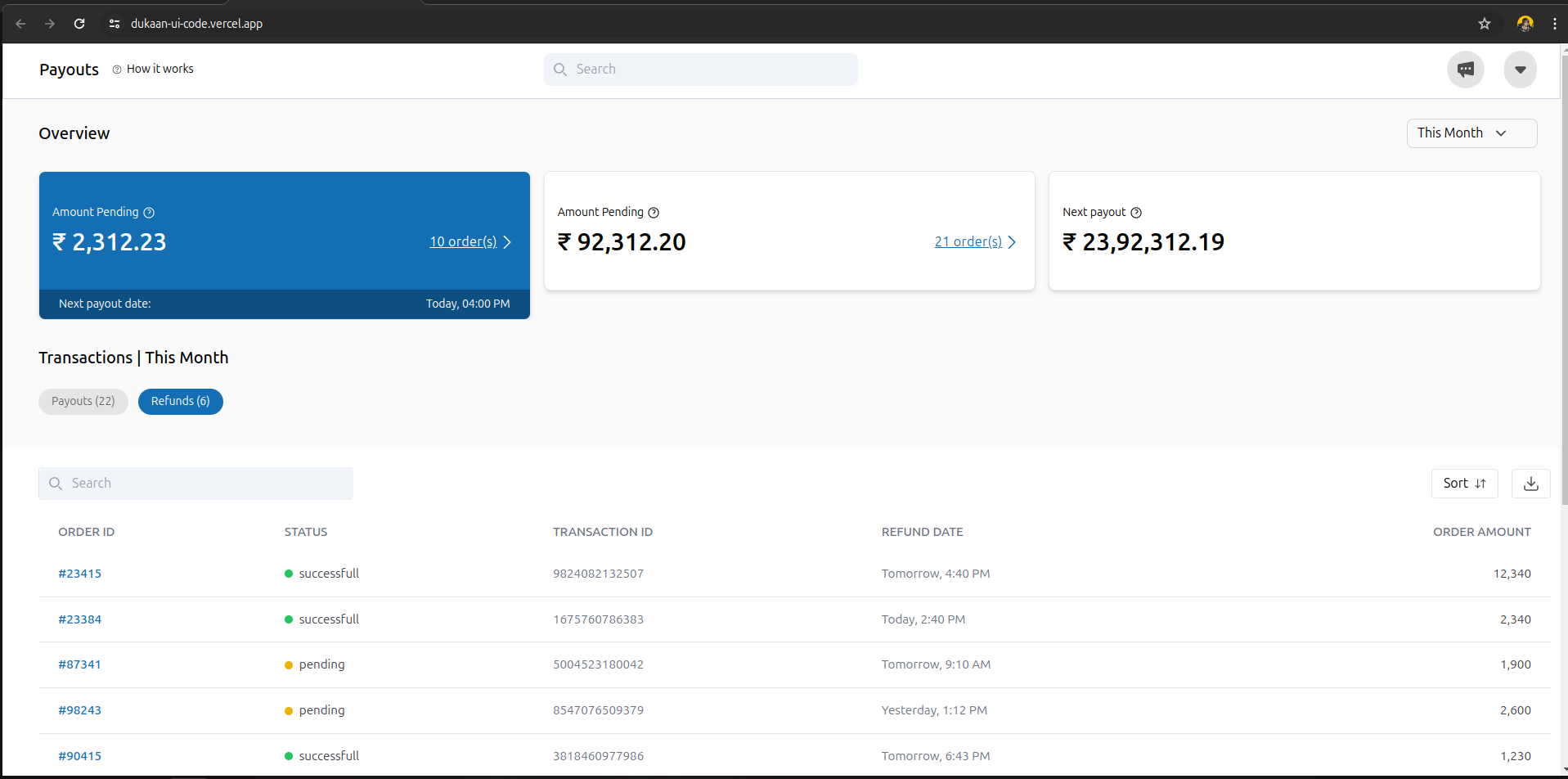Screen dimensions: 1568x779
Task: Open the 21 order(s) link
Action: (968, 242)
